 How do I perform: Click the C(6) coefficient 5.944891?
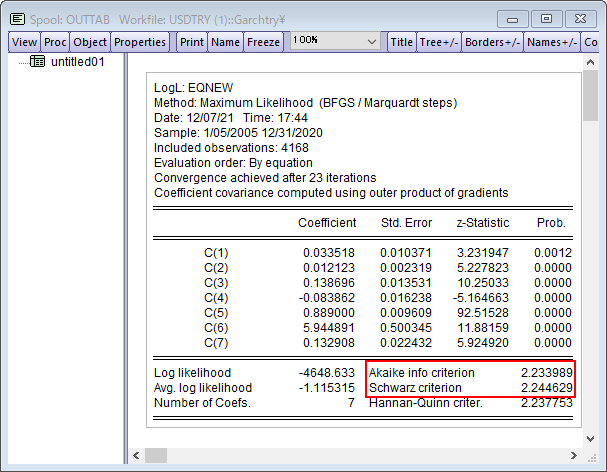[329, 328]
